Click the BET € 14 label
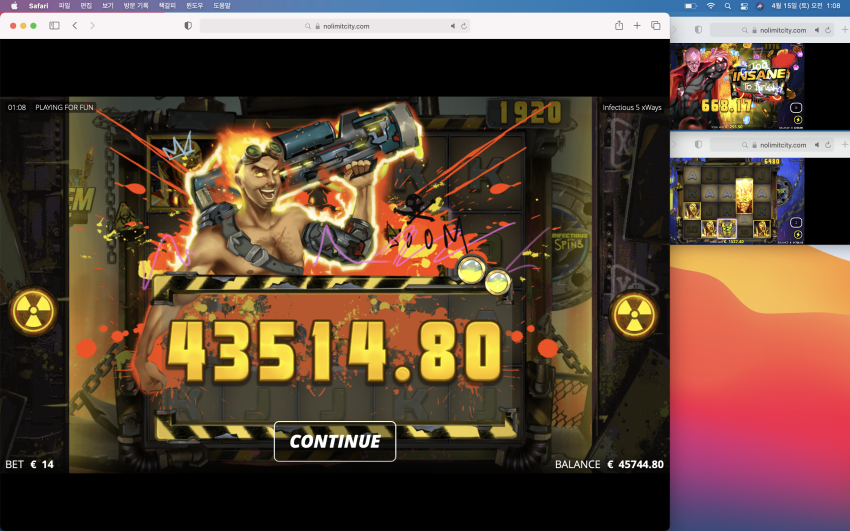850x531 pixels. point(30,464)
